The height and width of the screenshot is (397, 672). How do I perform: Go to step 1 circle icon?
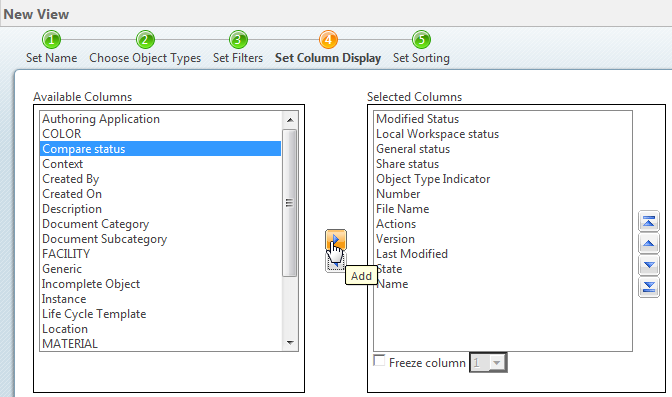click(51, 40)
